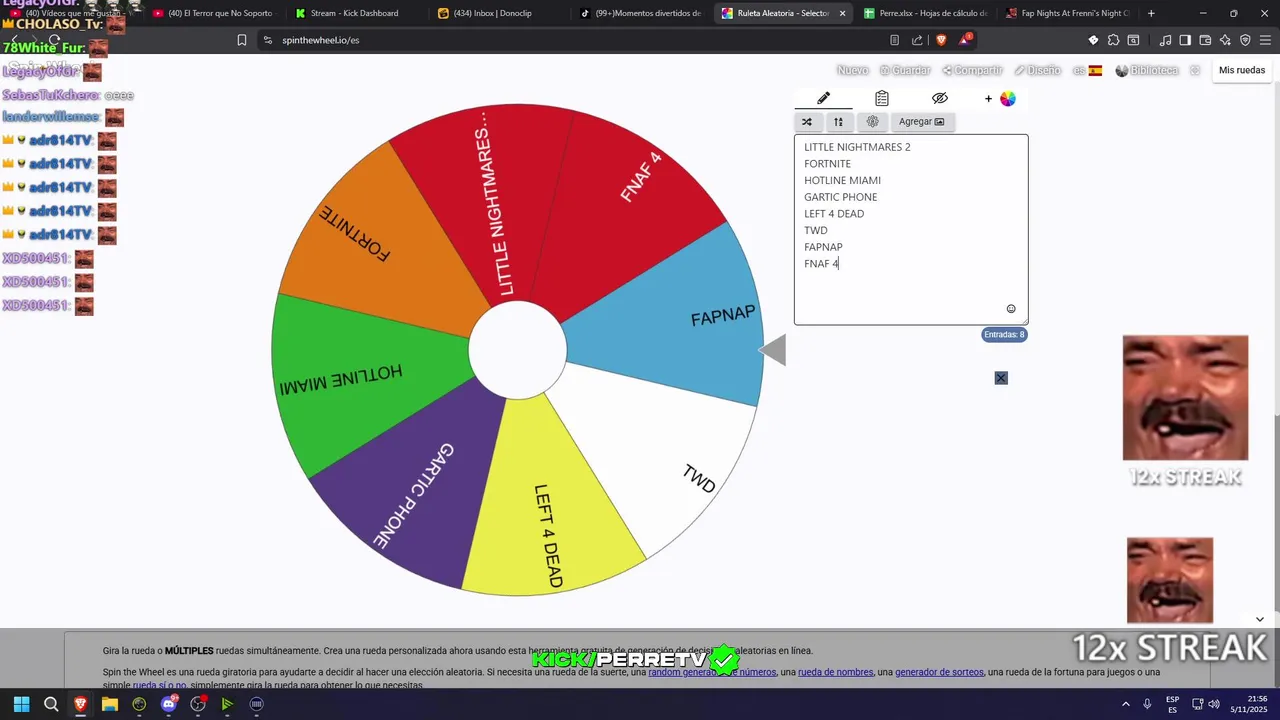Image resolution: width=1280 pixels, height=720 pixels.
Task: Toggle the hide entries eye icon
Action: click(x=939, y=98)
